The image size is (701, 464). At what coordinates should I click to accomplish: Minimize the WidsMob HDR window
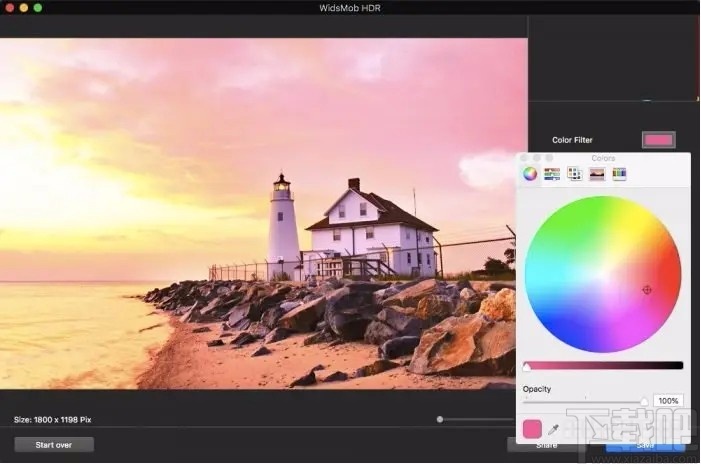[x=24, y=8]
